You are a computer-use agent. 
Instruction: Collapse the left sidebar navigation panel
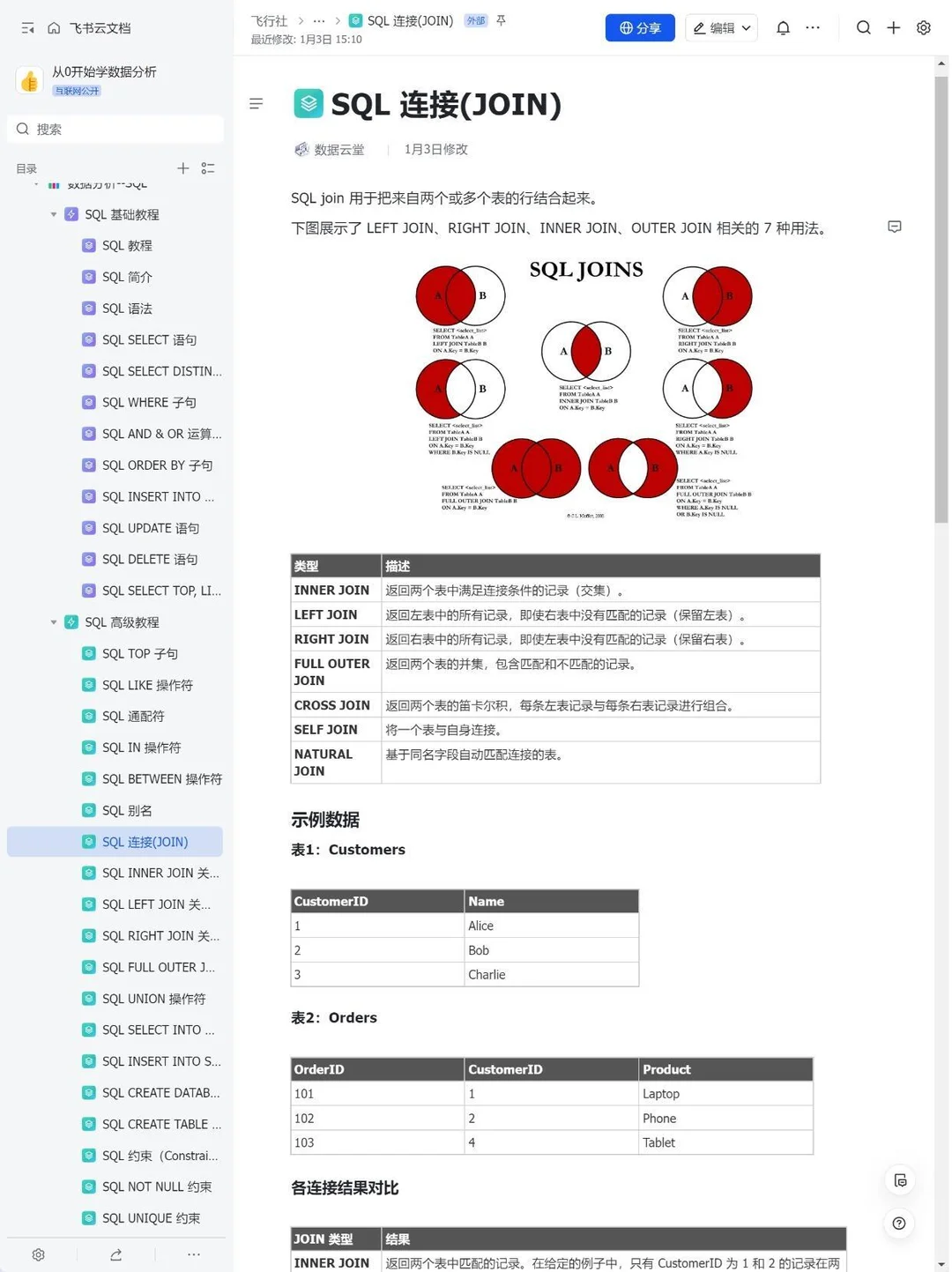(x=26, y=27)
